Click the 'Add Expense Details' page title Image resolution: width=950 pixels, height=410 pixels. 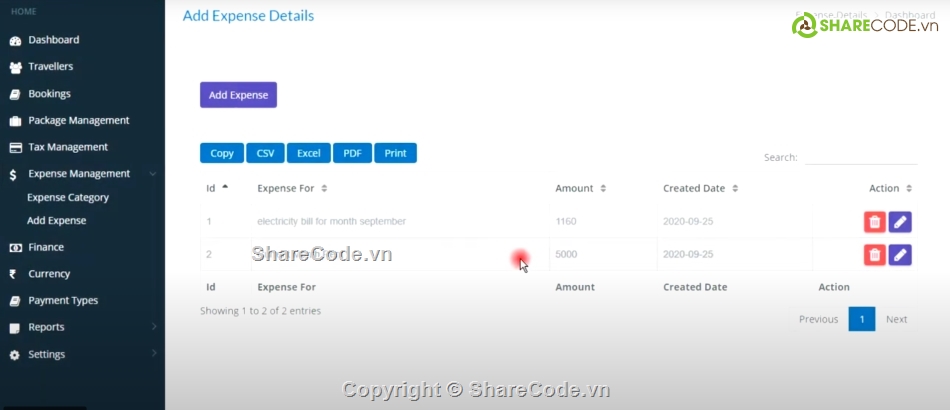tap(248, 16)
